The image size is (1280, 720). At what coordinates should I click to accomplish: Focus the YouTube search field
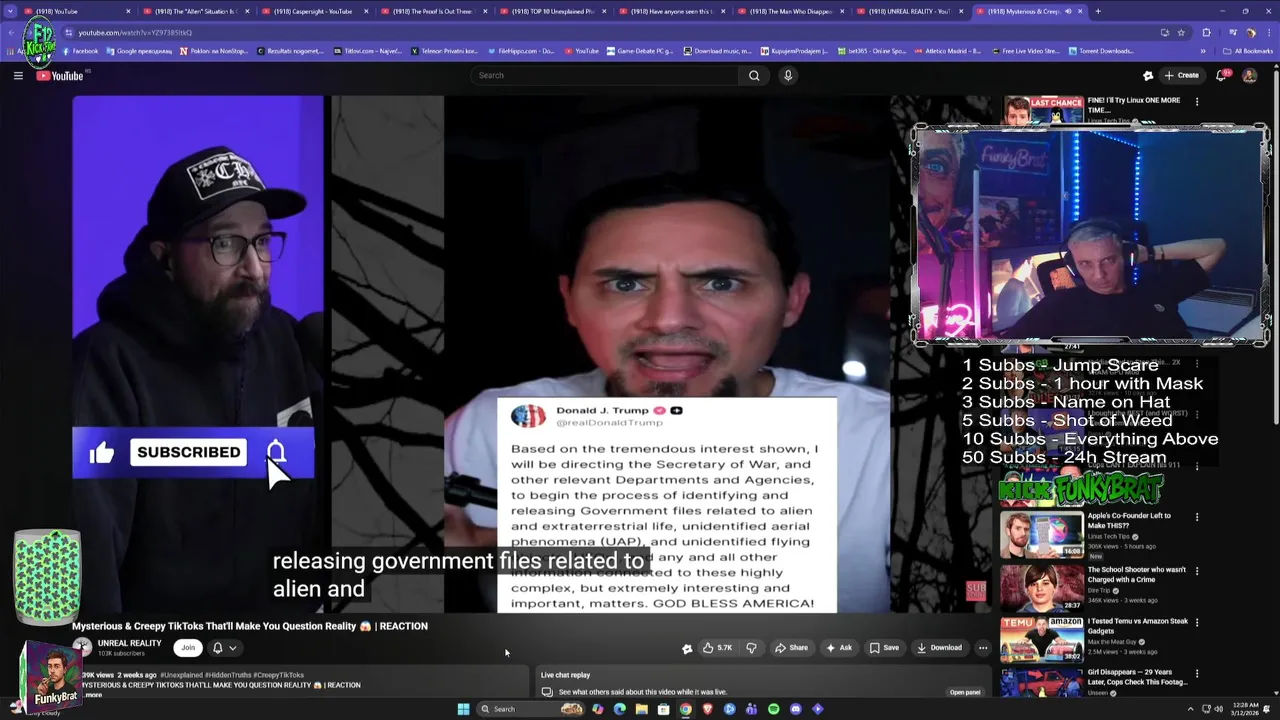[x=605, y=76]
